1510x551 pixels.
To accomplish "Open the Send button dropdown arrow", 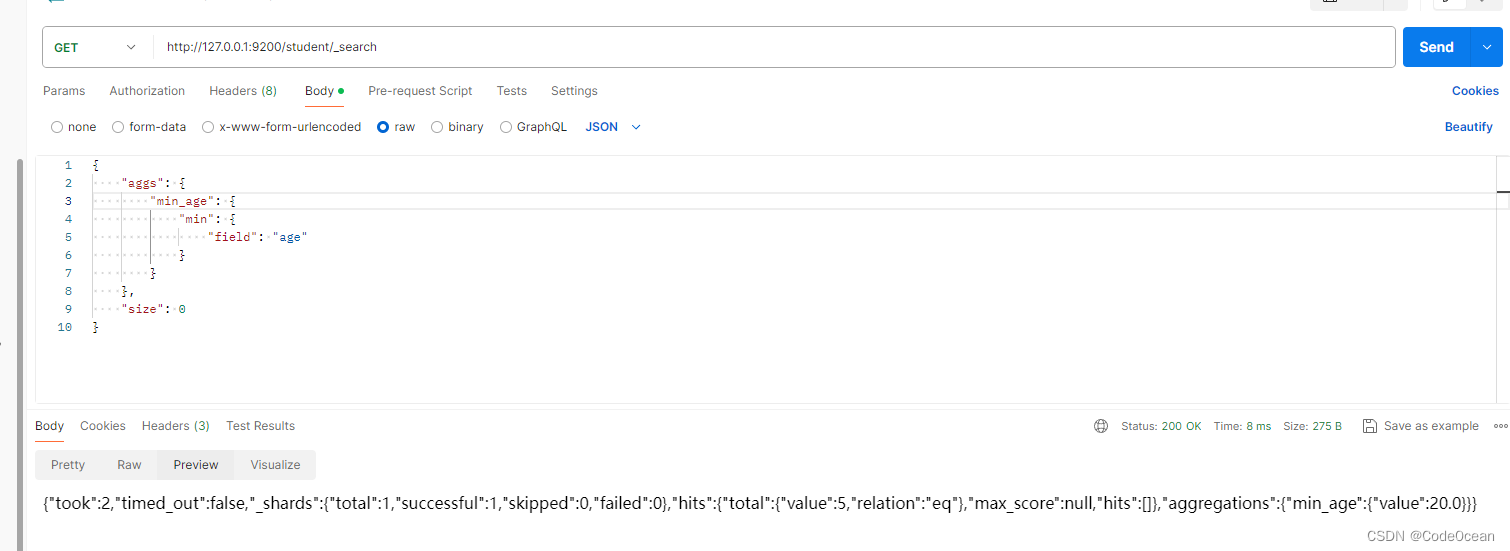I will point(1486,47).
